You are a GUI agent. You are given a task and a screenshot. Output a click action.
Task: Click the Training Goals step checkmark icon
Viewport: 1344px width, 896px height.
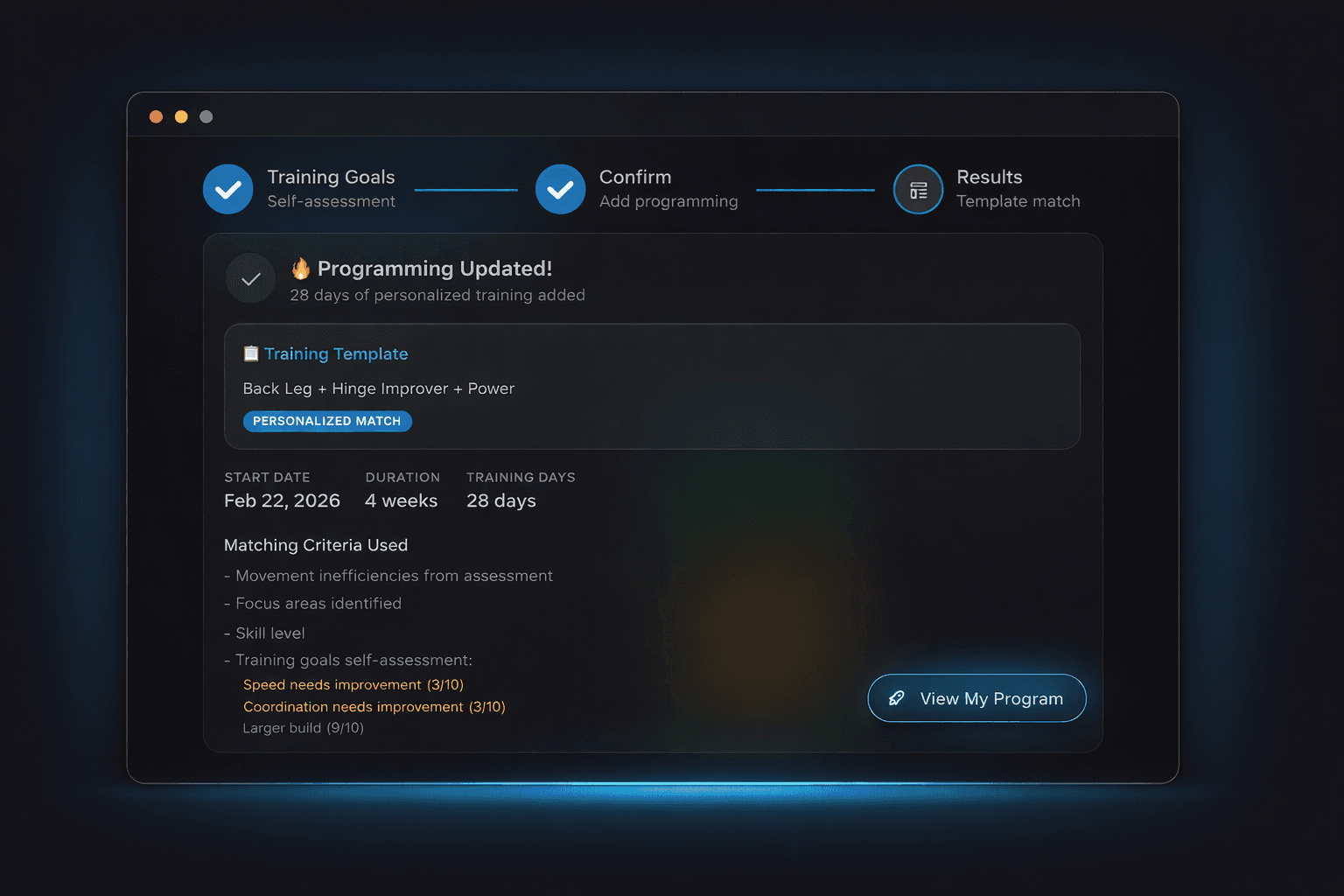coord(228,189)
